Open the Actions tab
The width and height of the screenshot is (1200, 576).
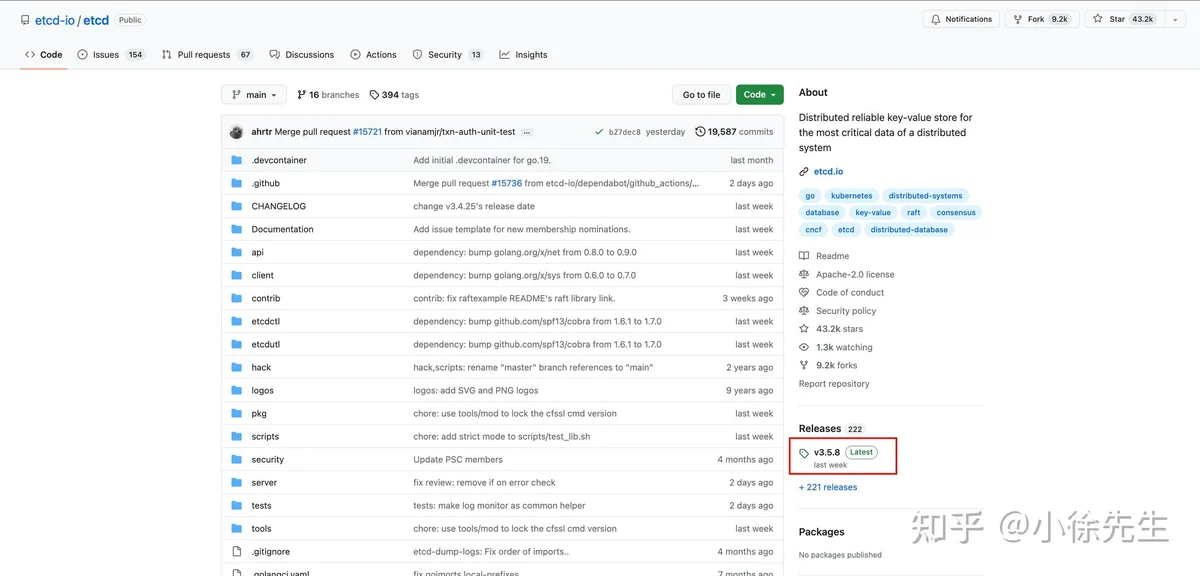373,55
